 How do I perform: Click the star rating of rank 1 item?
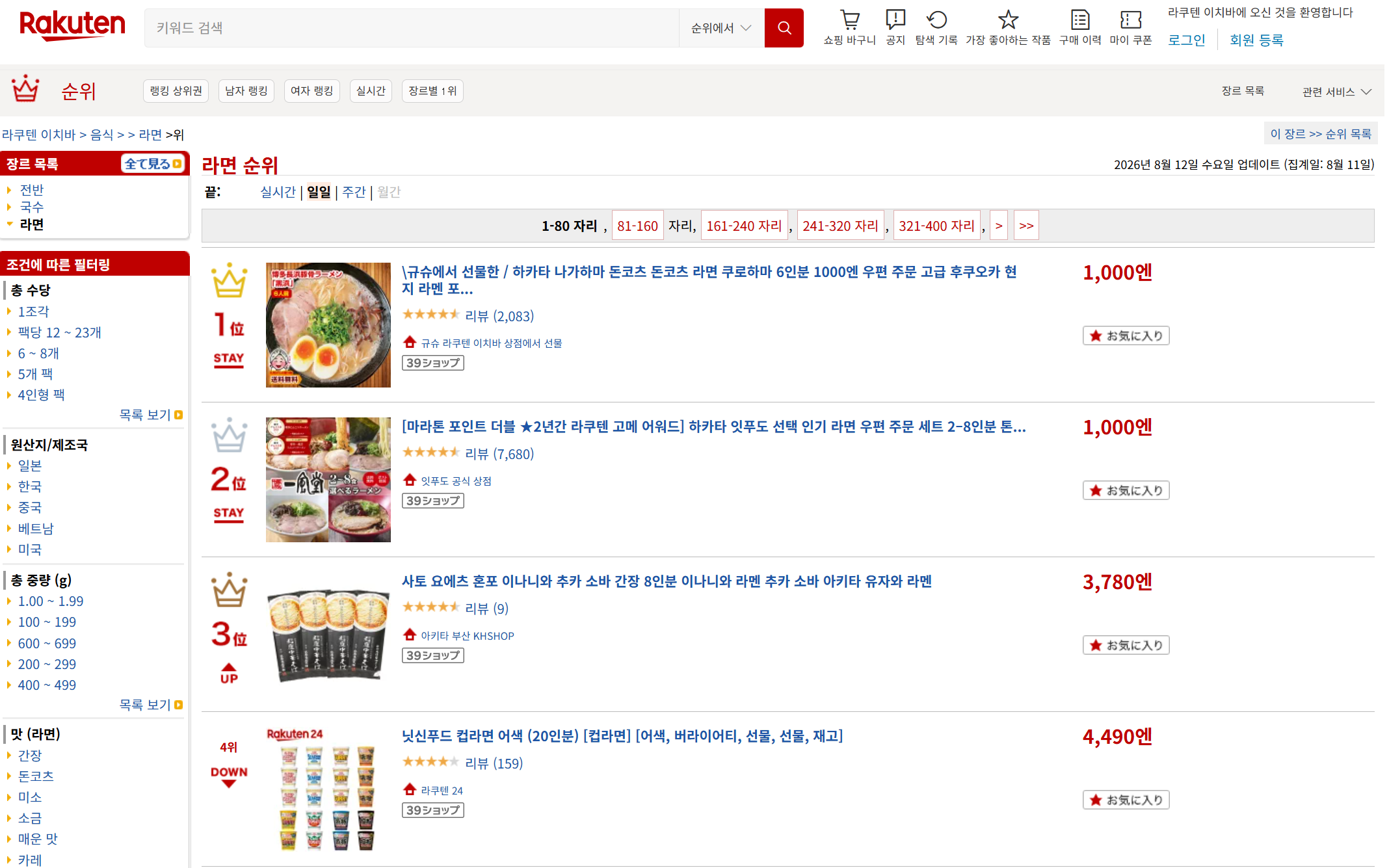[x=431, y=315]
